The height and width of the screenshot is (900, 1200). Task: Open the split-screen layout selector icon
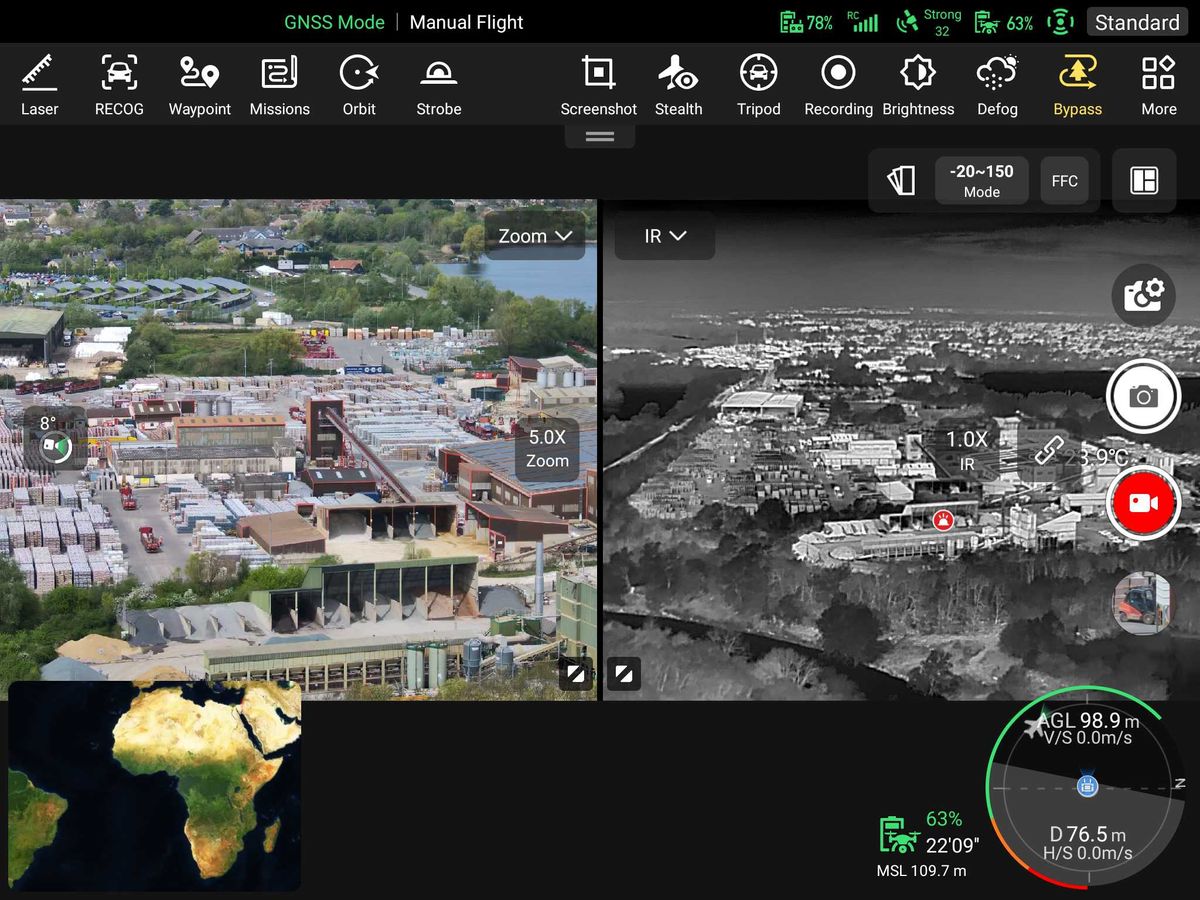click(x=1144, y=180)
